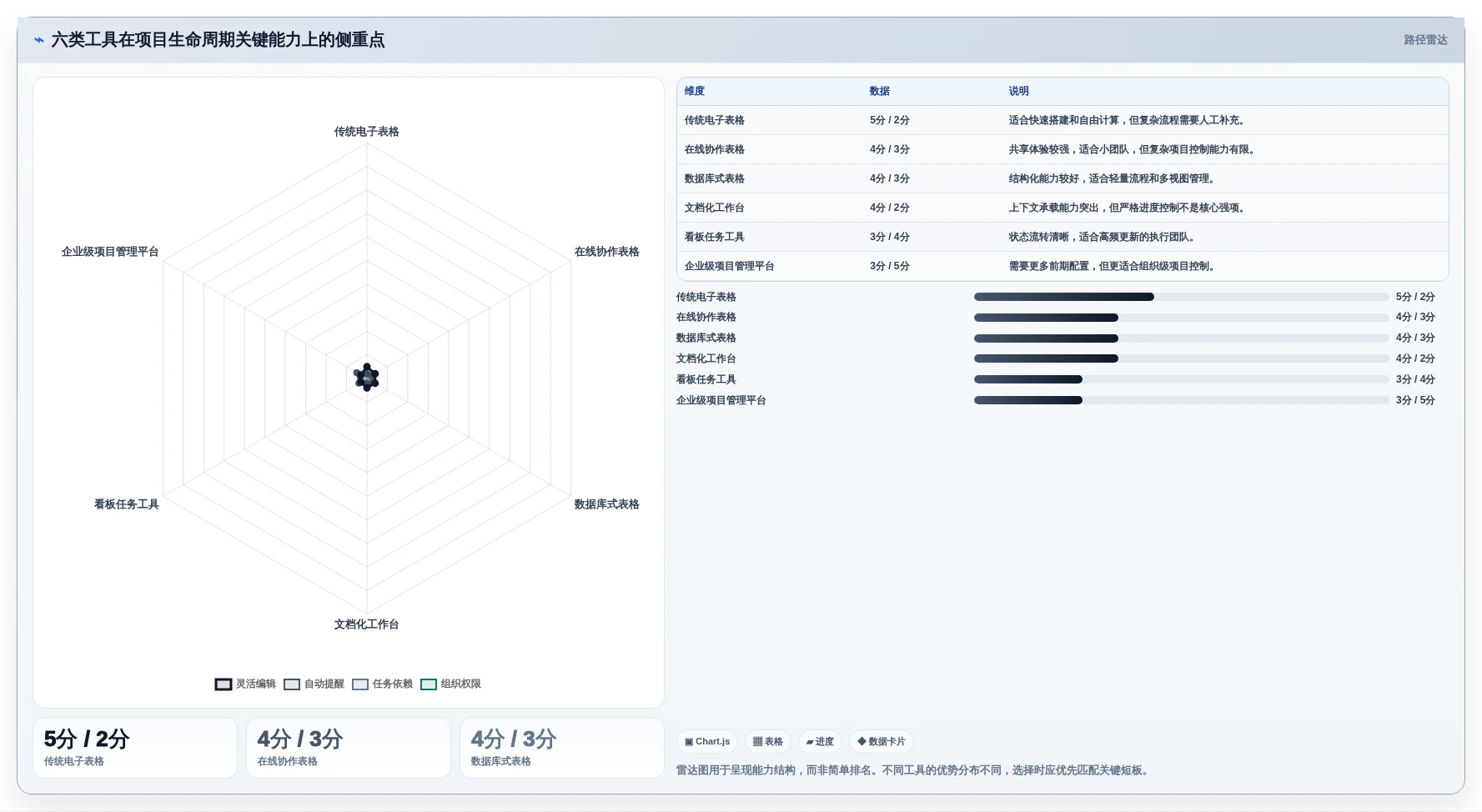Select the 表格 tag chip
Image resolution: width=1482 pixels, height=812 pixels.
point(768,742)
